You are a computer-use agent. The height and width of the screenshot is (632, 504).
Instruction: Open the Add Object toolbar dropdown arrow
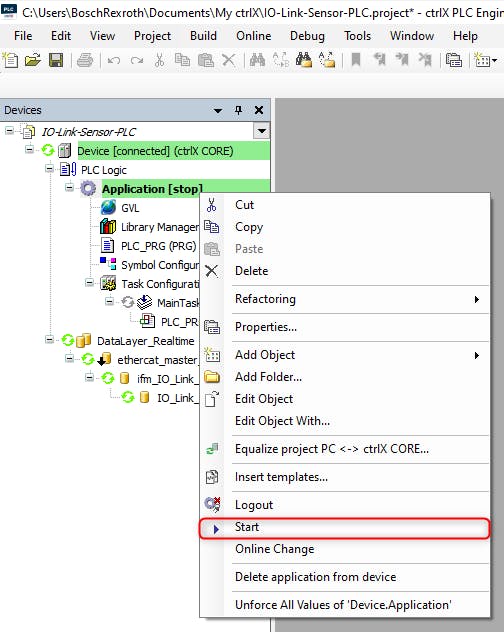coord(495,61)
